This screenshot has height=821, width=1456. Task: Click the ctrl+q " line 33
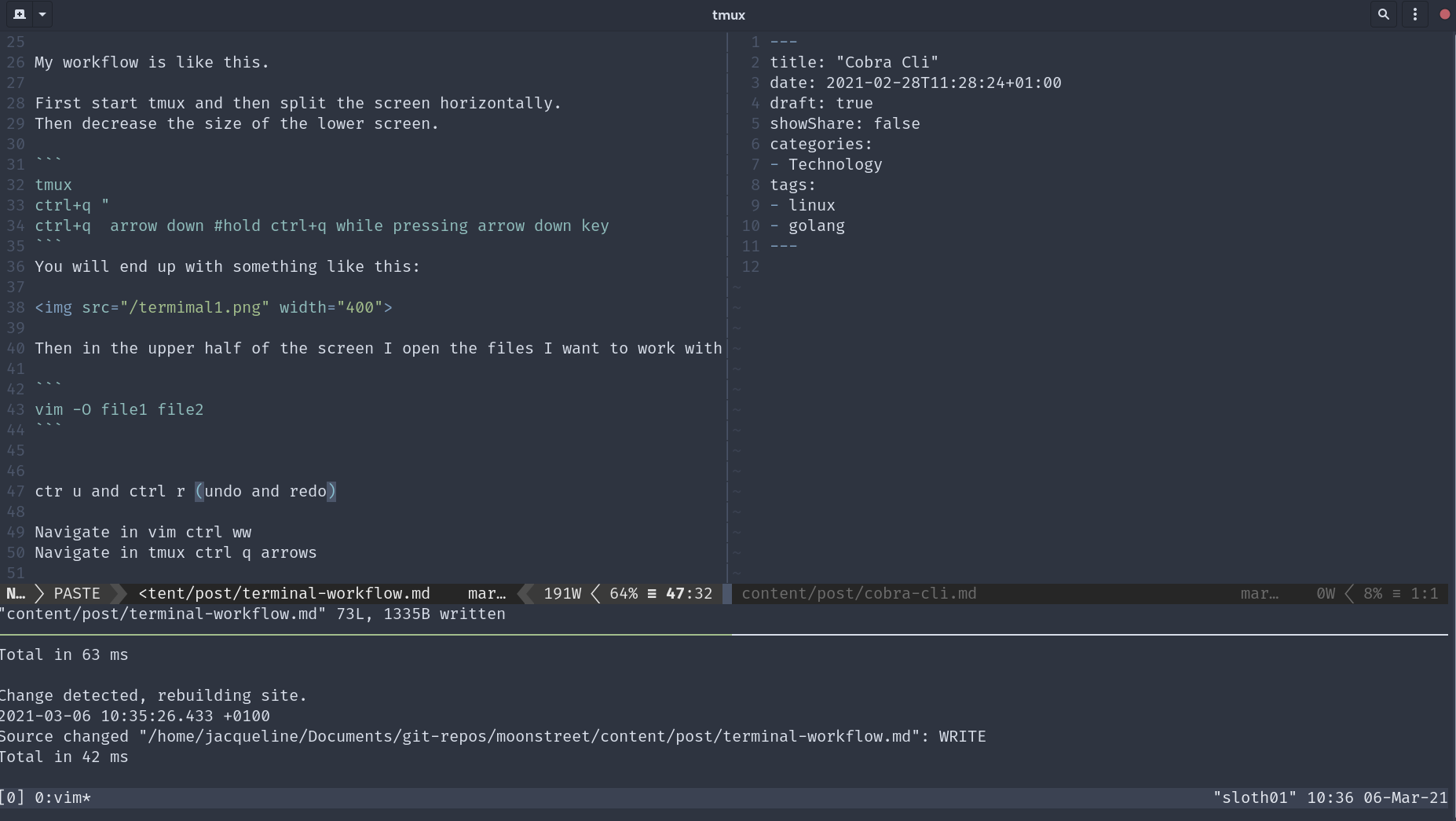[x=72, y=205]
